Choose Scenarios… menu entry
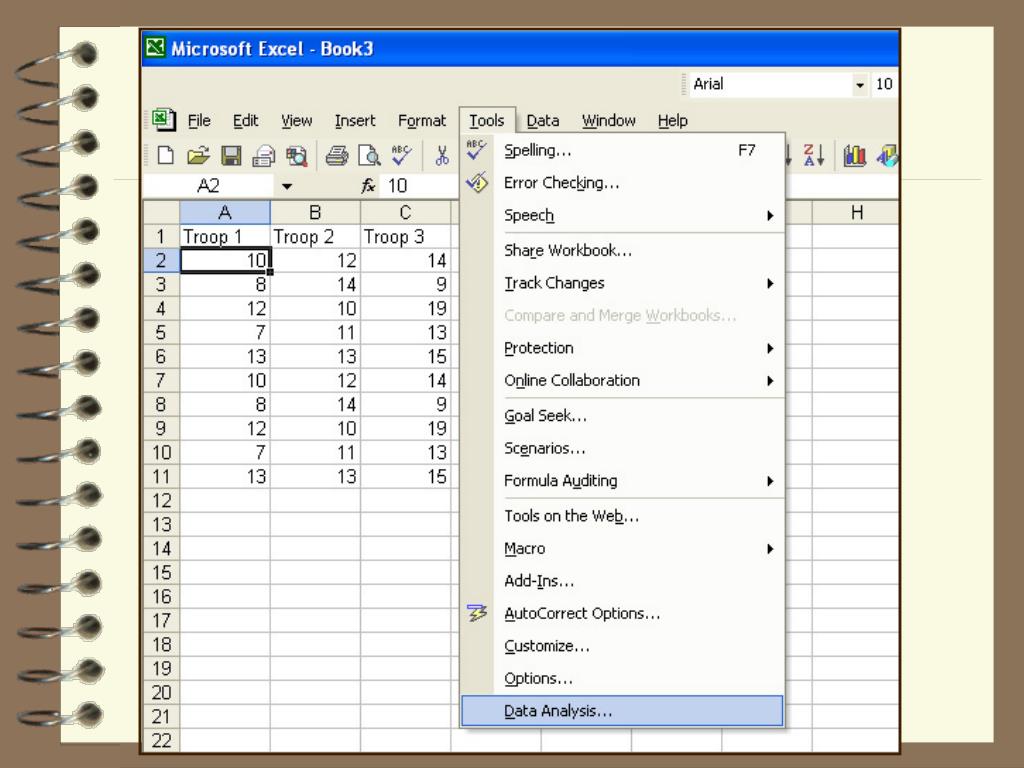The height and width of the screenshot is (768, 1024). pos(622,449)
